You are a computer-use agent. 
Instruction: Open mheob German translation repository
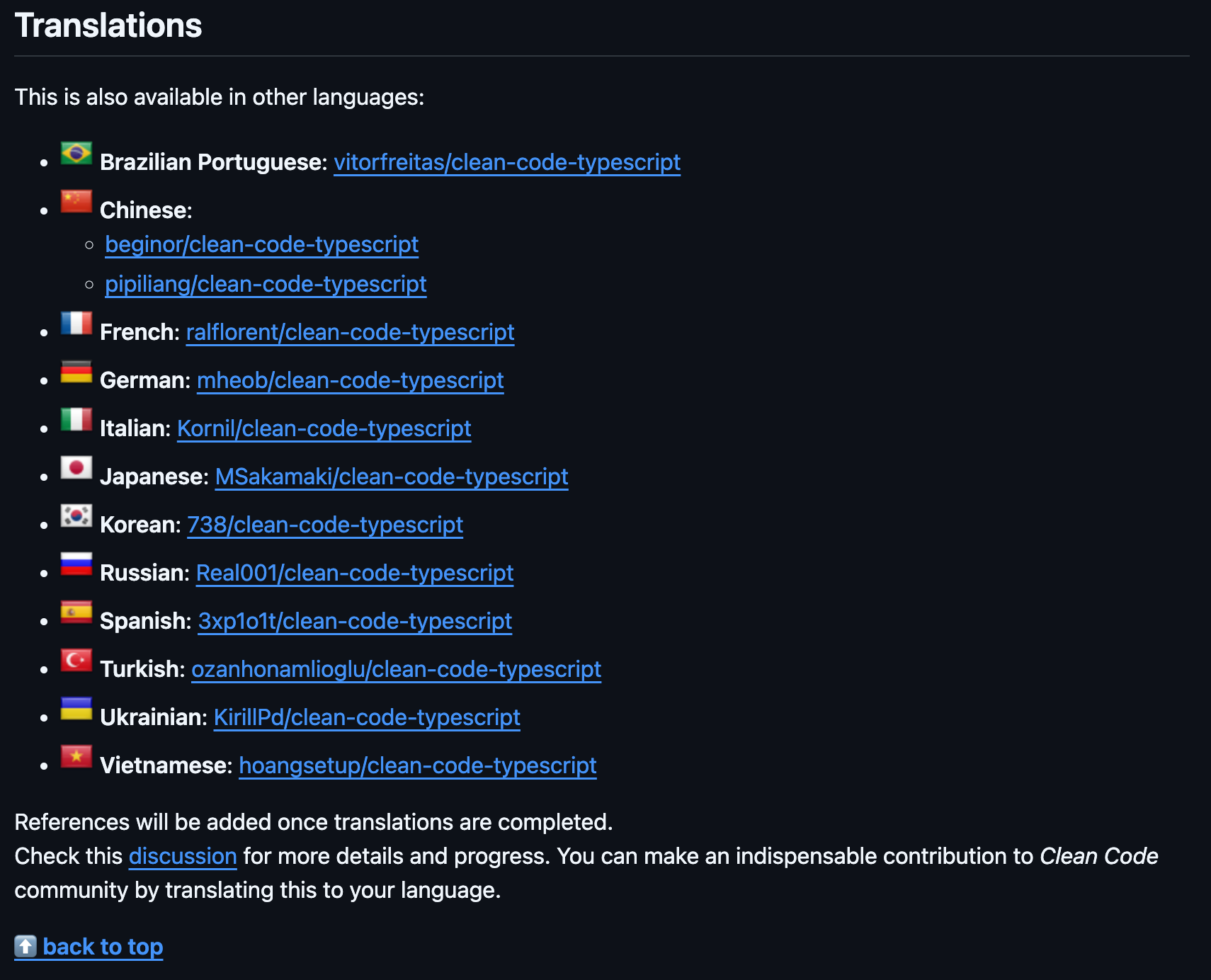(x=350, y=380)
